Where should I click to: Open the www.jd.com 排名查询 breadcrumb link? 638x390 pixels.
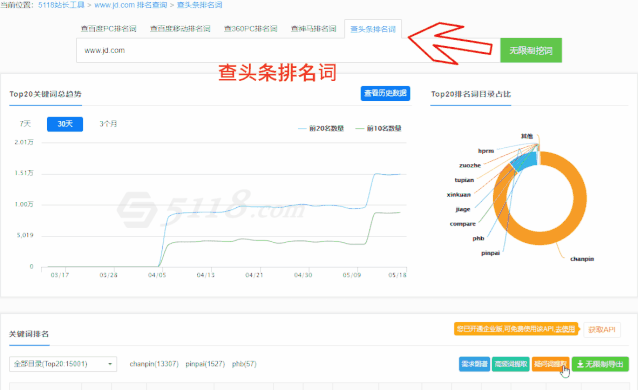point(131,5)
